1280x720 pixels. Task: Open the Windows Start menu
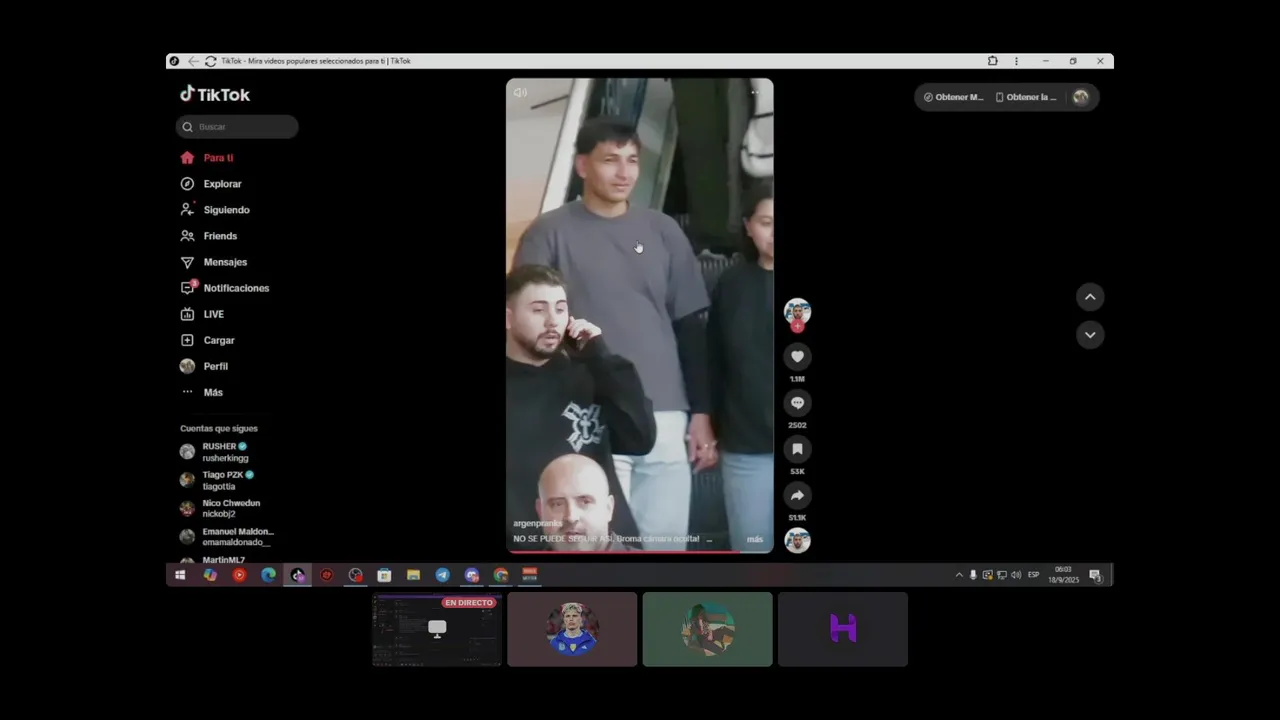pos(180,575)
